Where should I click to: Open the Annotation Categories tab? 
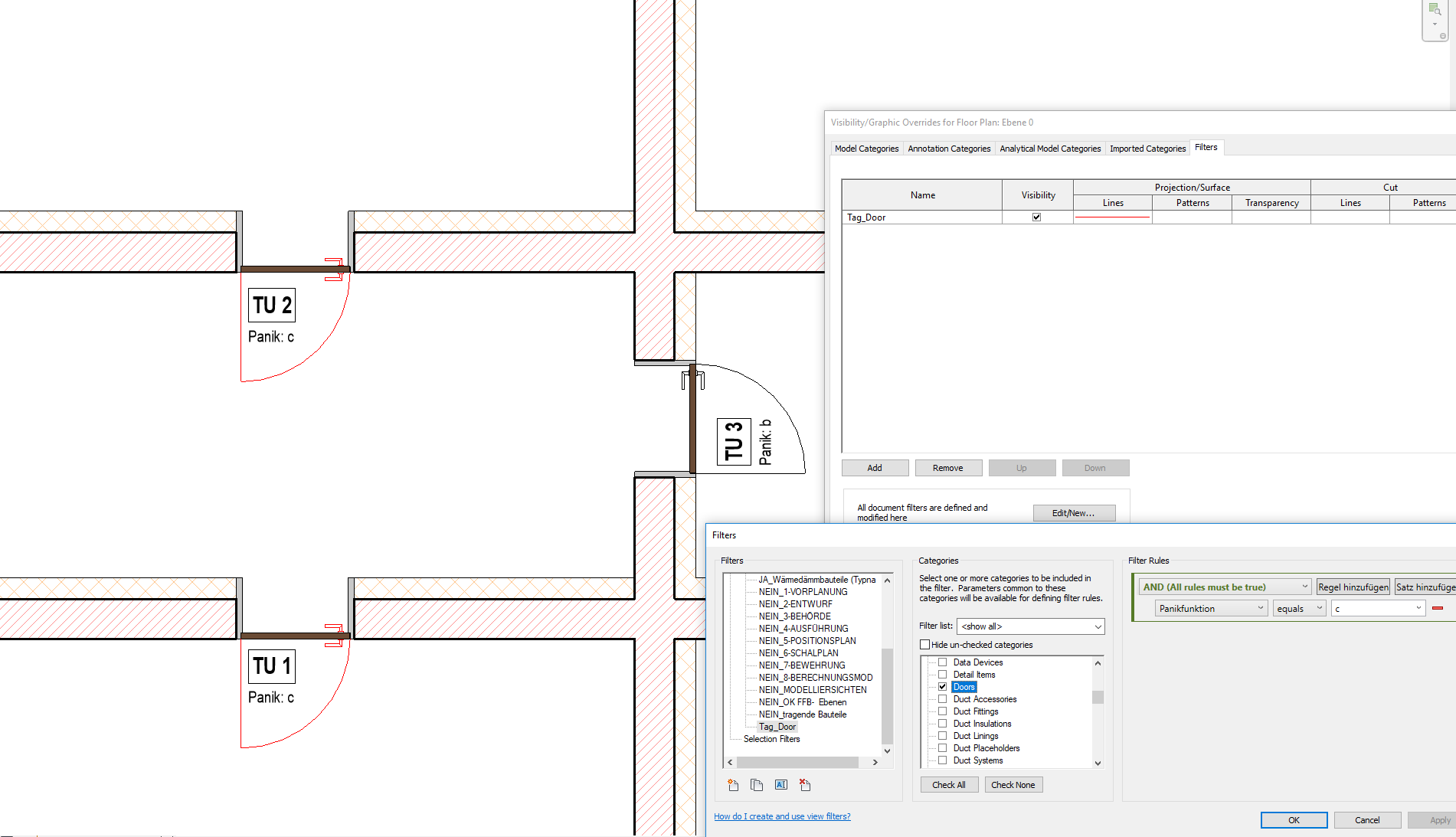[x=949, y=148]
